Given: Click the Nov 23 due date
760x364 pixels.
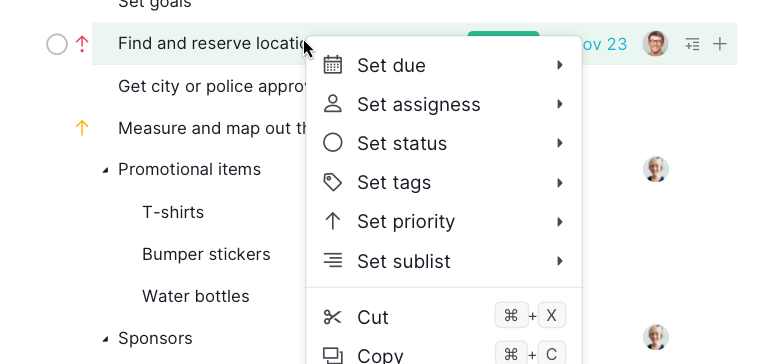Looking at the screenshot, I should 604,44.
